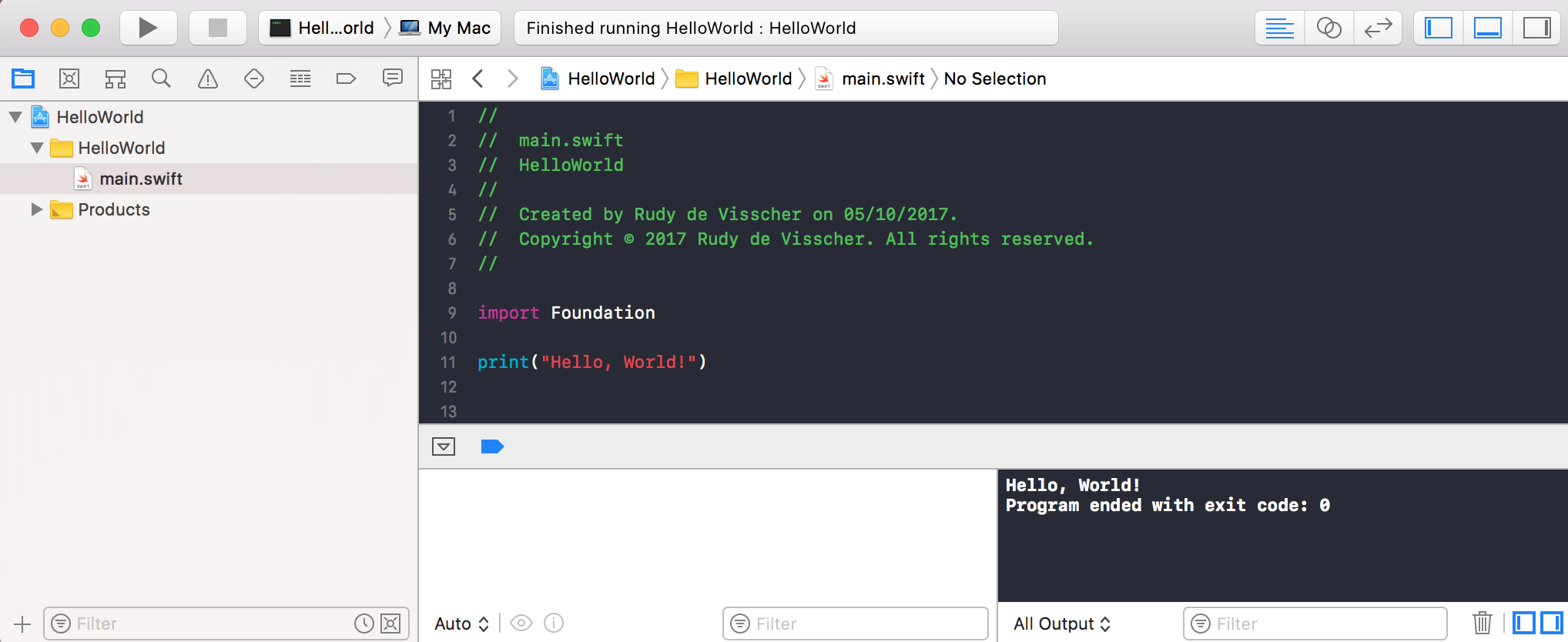Click HelloWorld folder in jump bar
This screenshot has height=642, width=1568.
point(734,79)
